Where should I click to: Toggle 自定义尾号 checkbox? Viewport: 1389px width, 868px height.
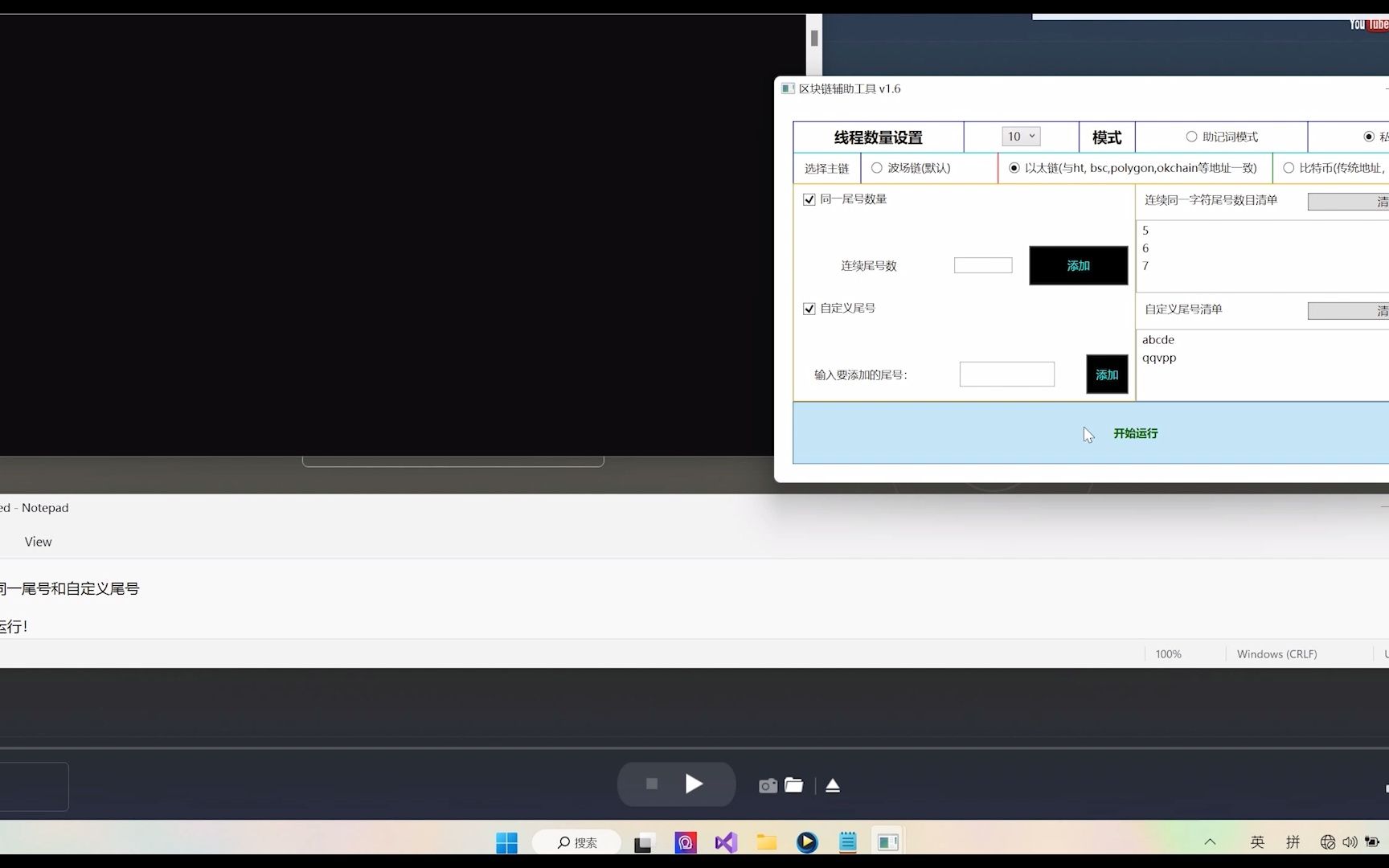point(809,309)
